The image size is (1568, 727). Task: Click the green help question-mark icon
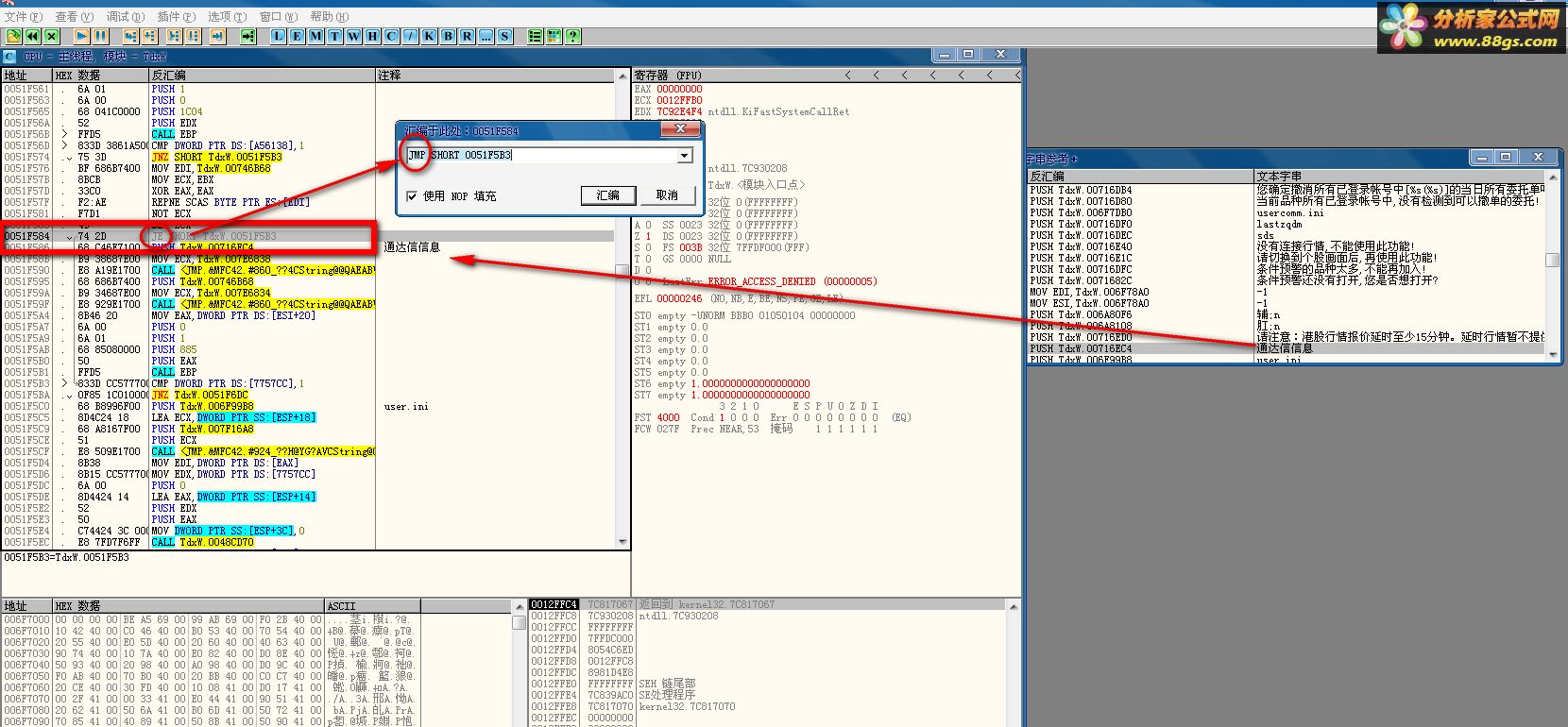click(x=573, y=36)
